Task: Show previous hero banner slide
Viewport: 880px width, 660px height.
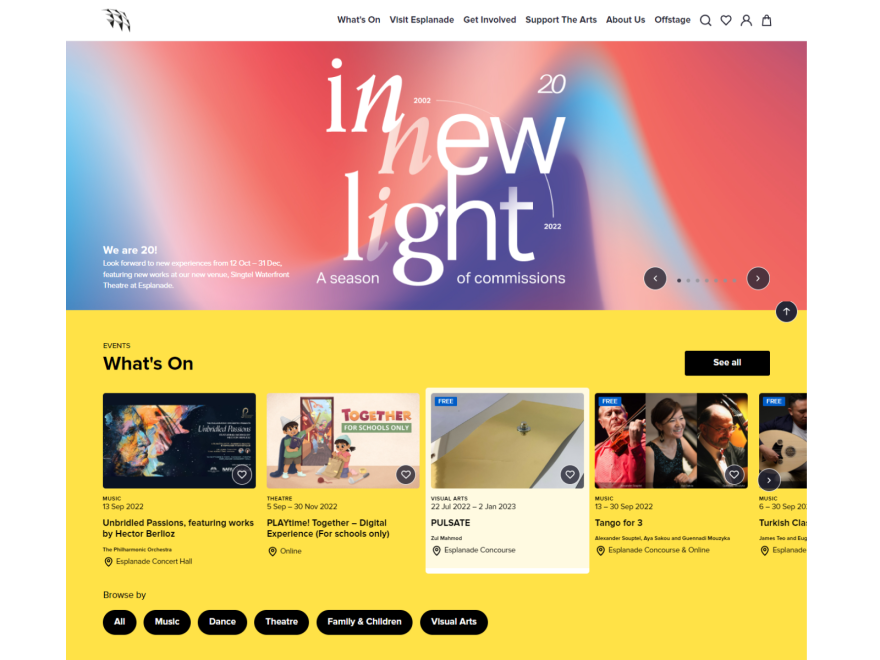Action: (655, 278)
